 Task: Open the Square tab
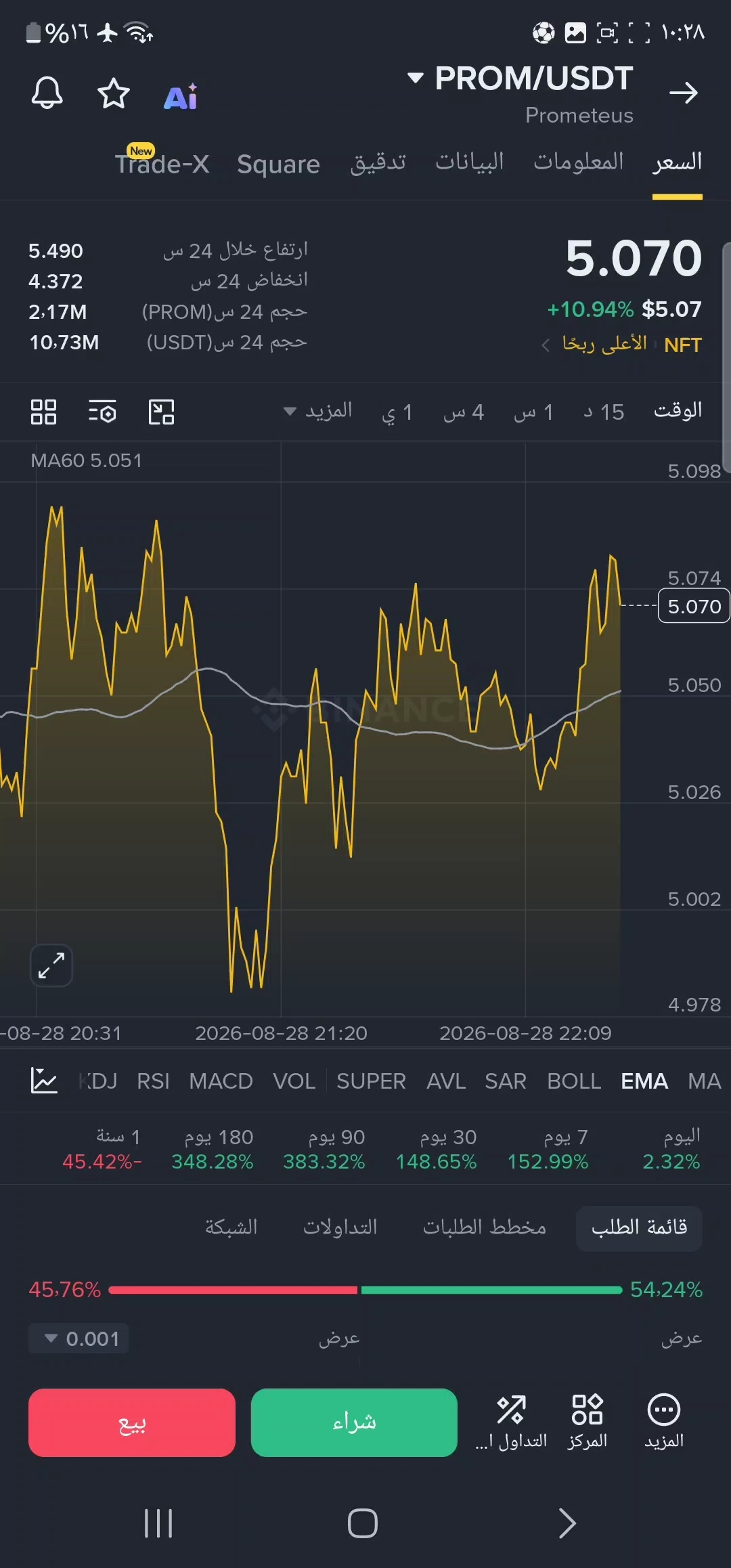278,165
